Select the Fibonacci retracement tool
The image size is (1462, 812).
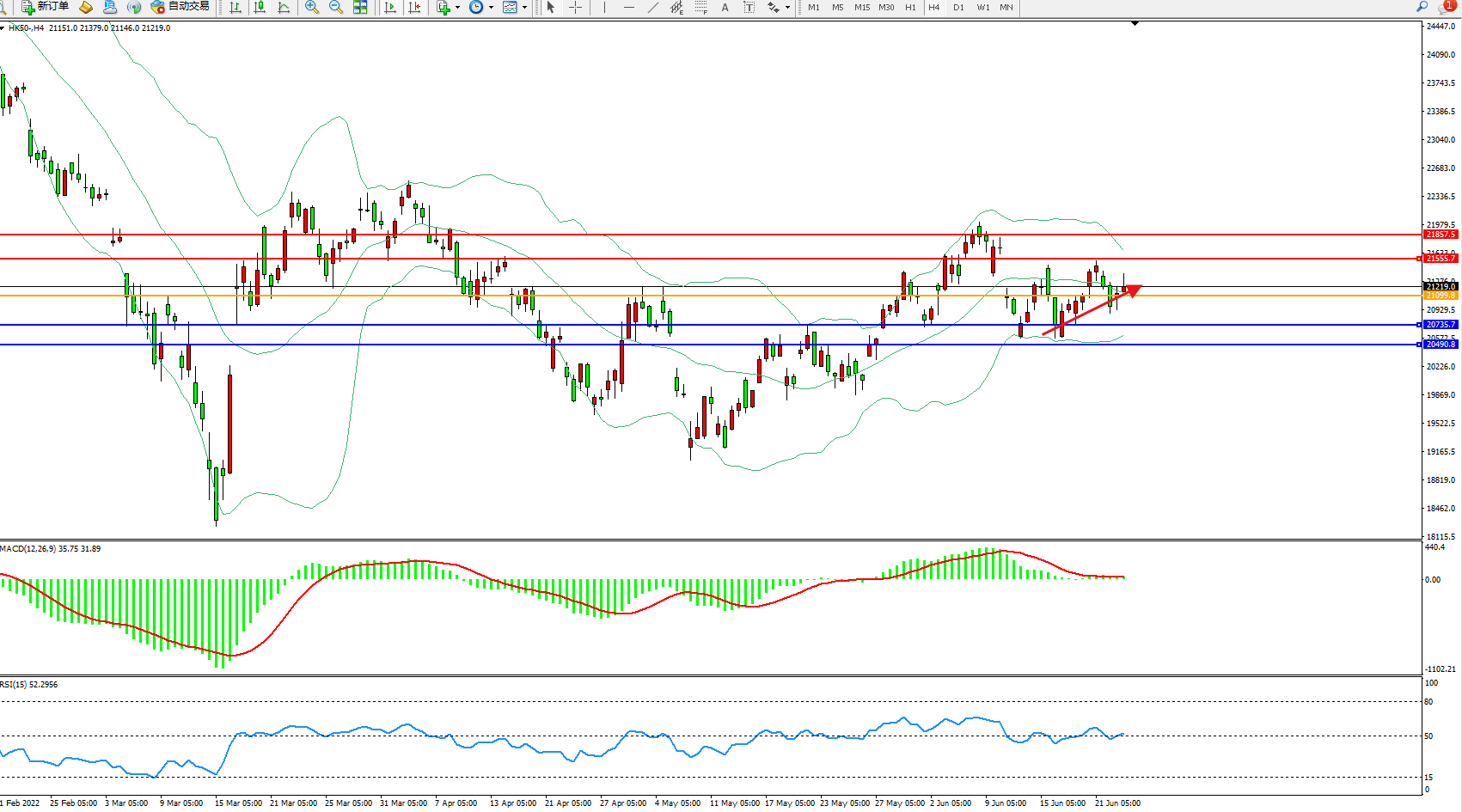pos(700,7)
